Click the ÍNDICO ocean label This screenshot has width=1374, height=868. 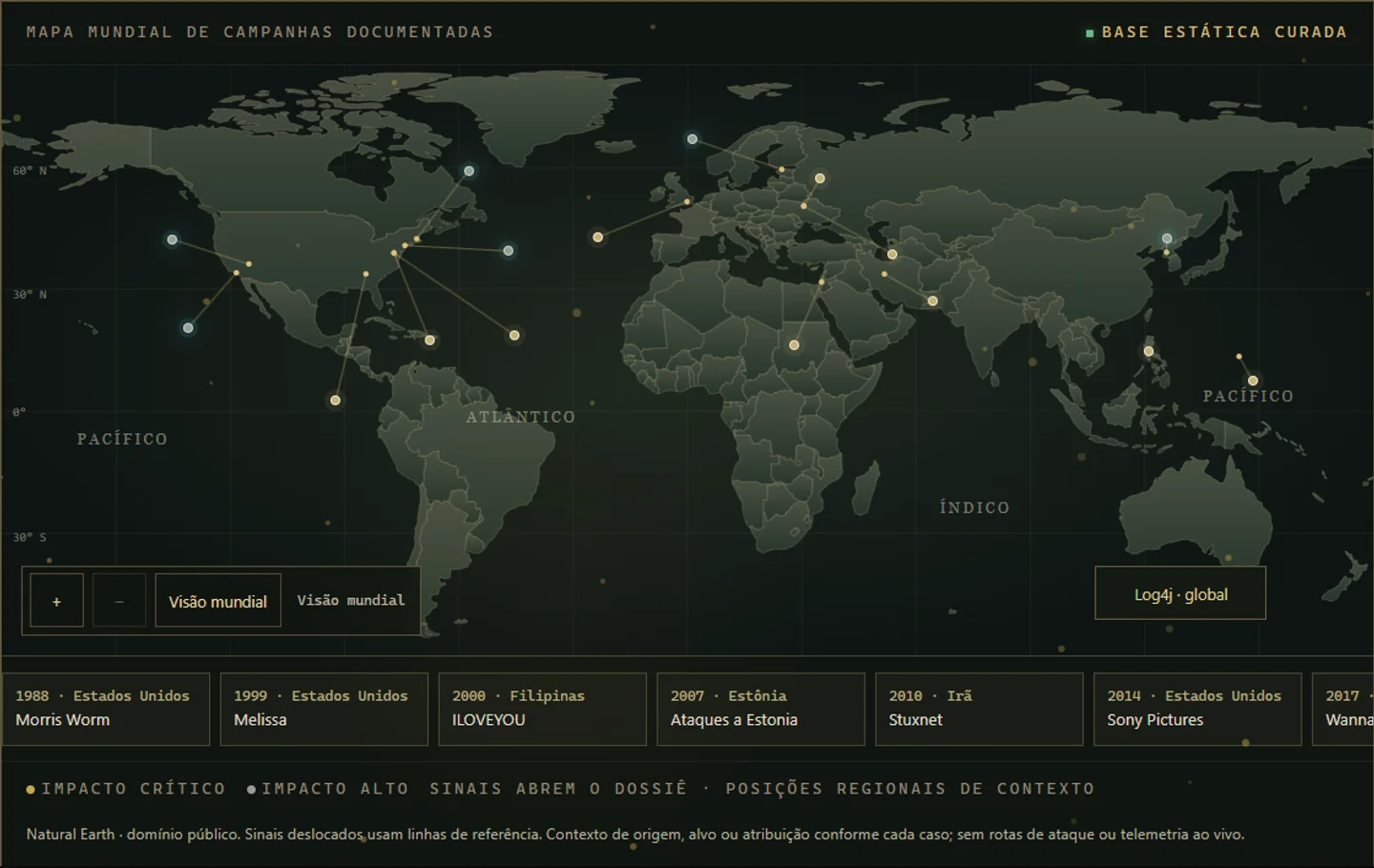pyautogui.click(x=974, y=507)
